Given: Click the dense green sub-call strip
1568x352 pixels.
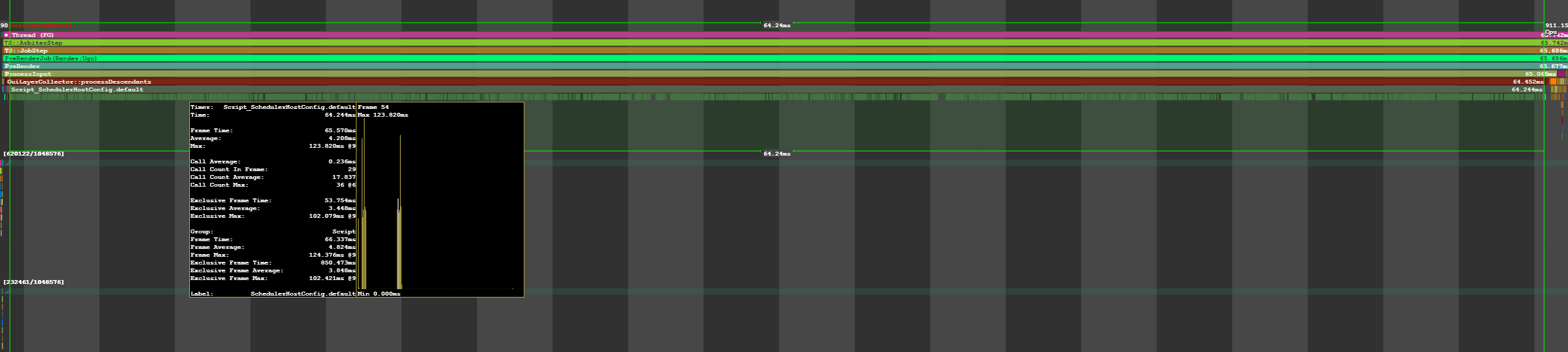Looking at the screenshot, I should 777,97.
